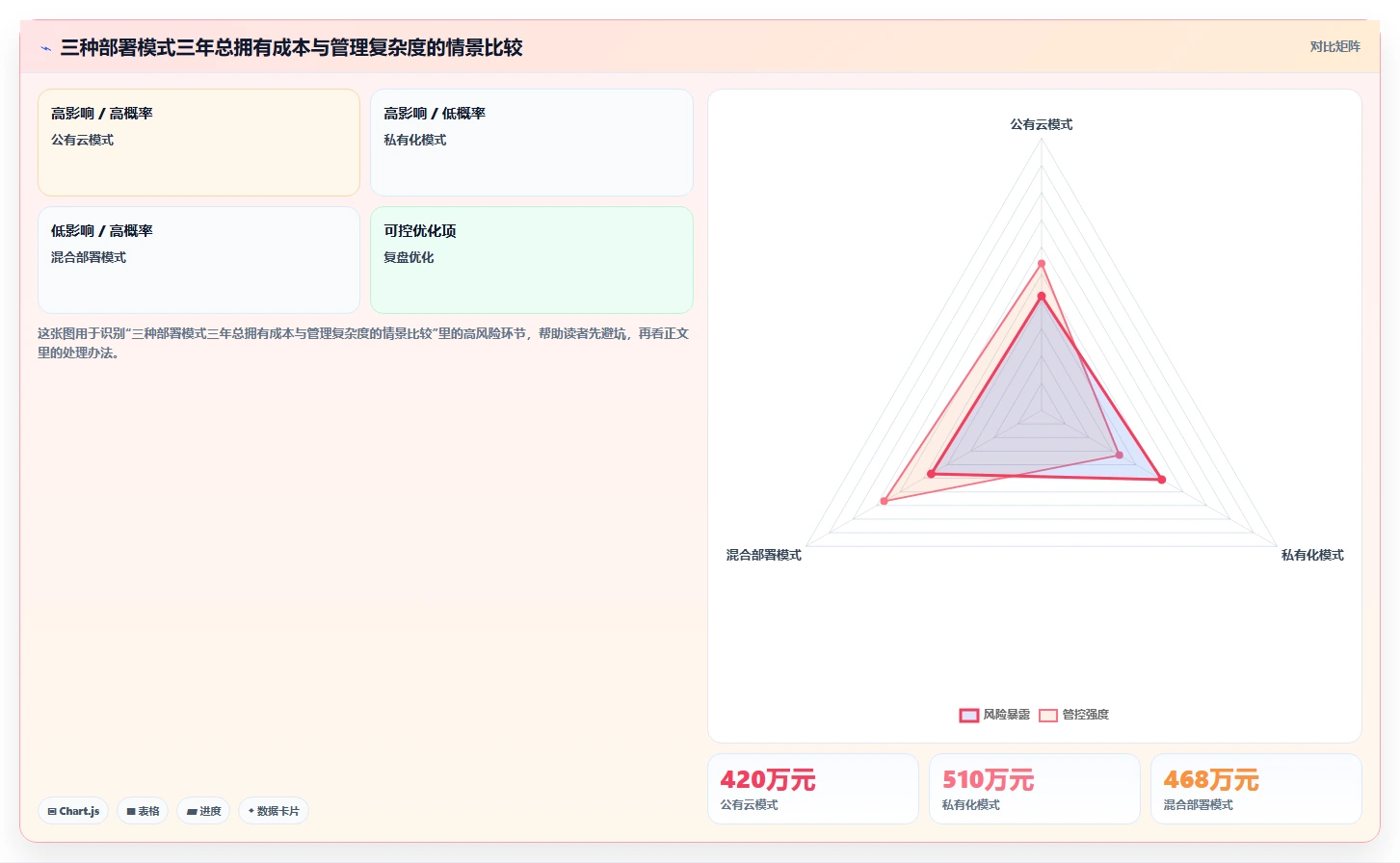The height and width of the screenshot is (863, 1400).
Task: Click 管控强度 data point on 混合部署模式 axis
Action: [x=885, y=501]
